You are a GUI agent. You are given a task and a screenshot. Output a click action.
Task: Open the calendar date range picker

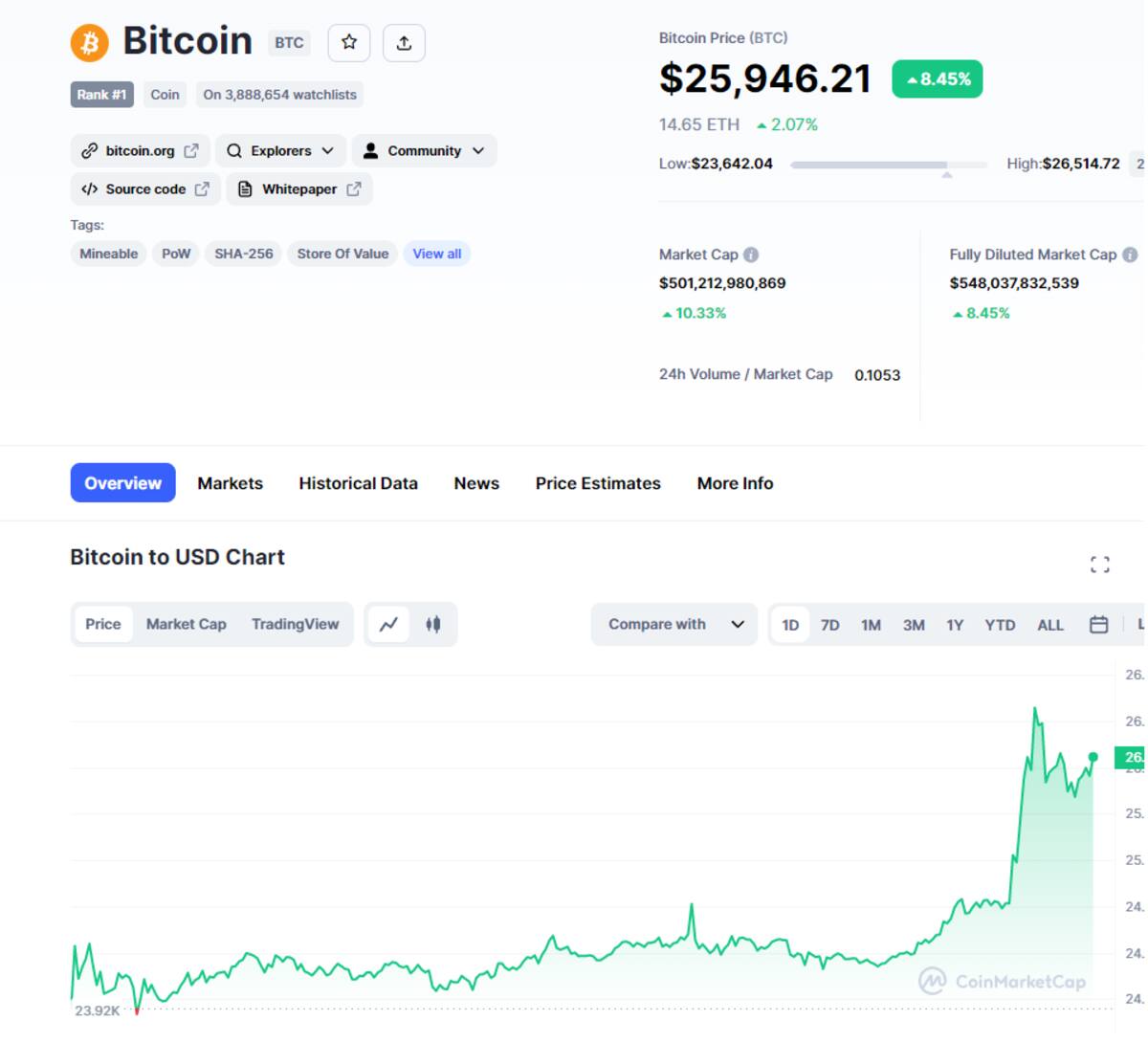click(x=1098, y=625)
